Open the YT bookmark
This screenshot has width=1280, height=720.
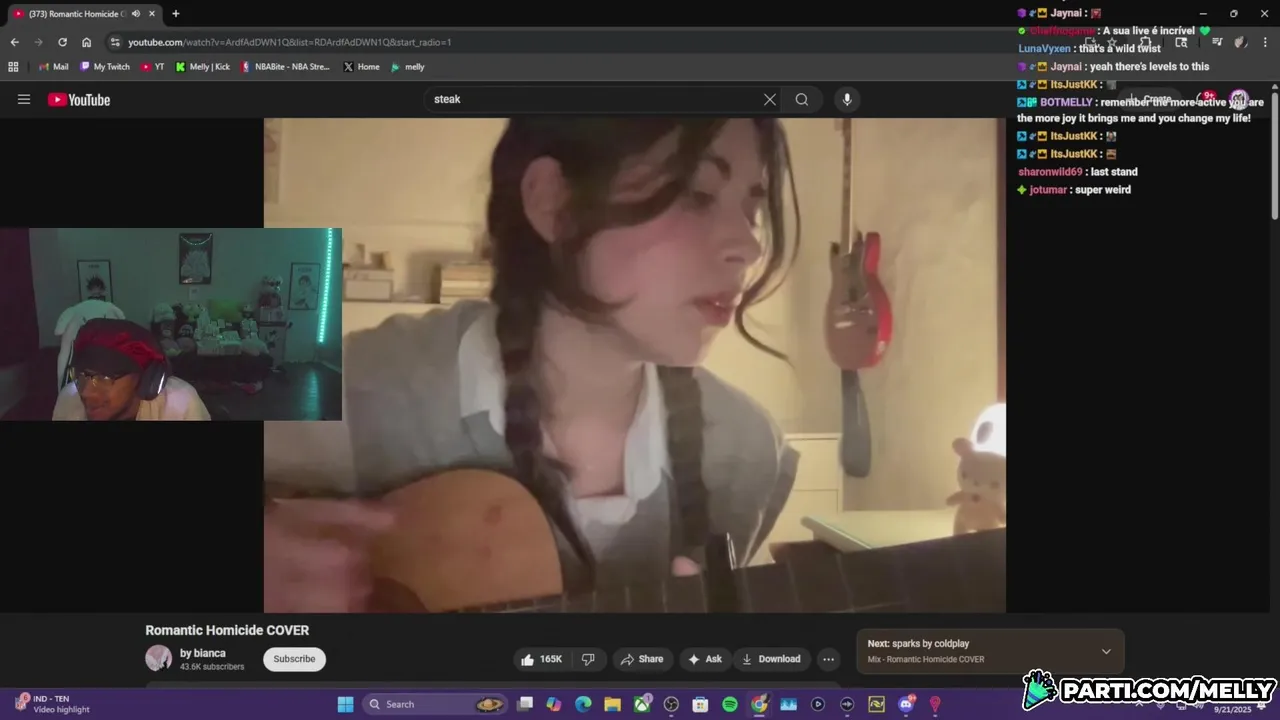pyautogui.click(x=153, y=67)
